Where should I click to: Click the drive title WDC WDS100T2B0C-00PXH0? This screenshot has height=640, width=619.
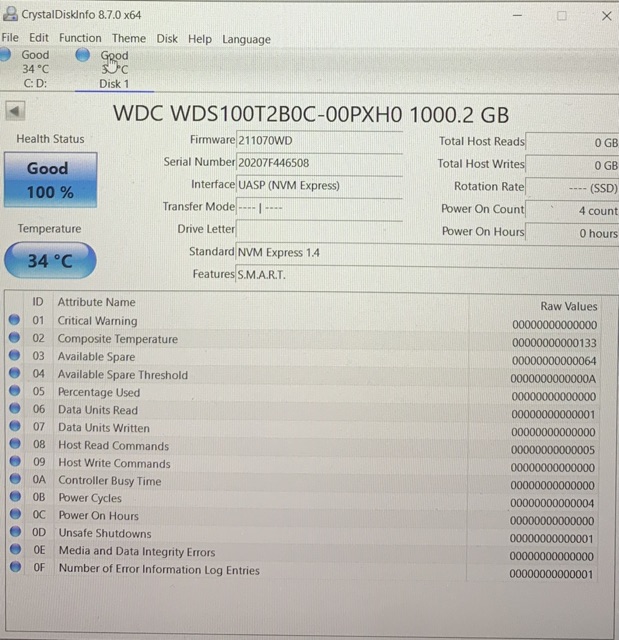pos(258,114)
